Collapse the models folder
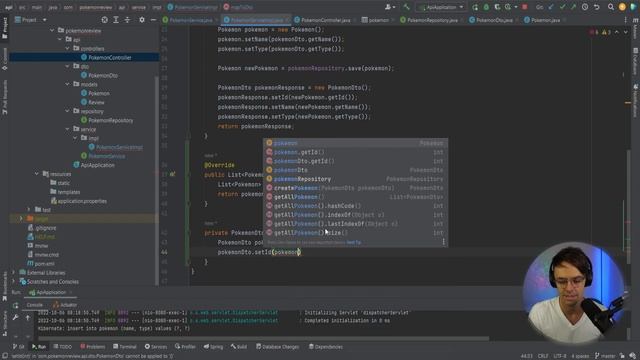 tap(68, 84)
